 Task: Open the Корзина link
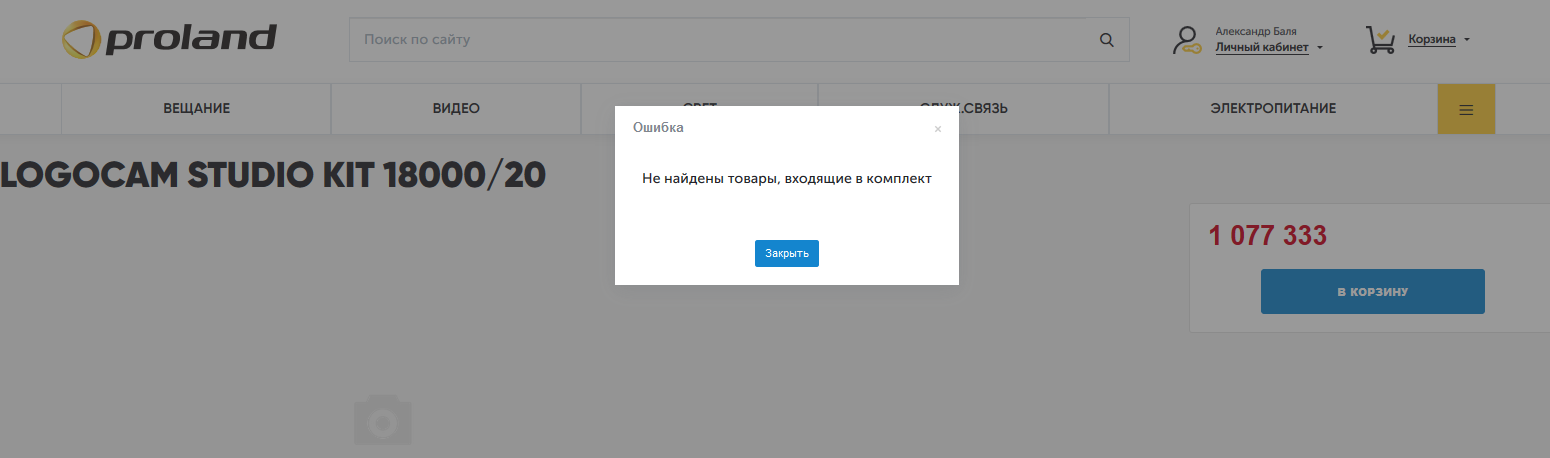point(1432,40)
